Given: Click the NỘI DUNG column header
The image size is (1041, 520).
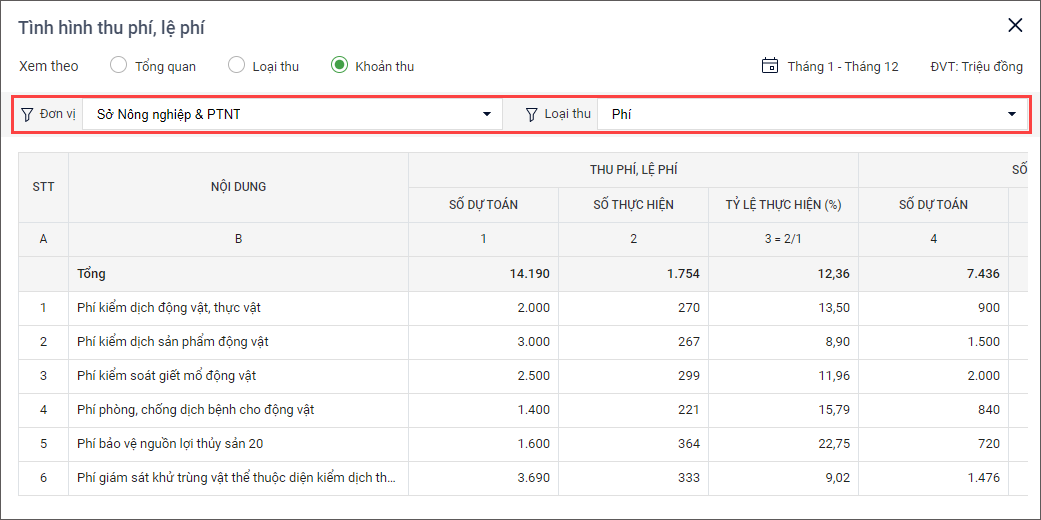Looking at the screenshot, I should [x=238, y=187].
